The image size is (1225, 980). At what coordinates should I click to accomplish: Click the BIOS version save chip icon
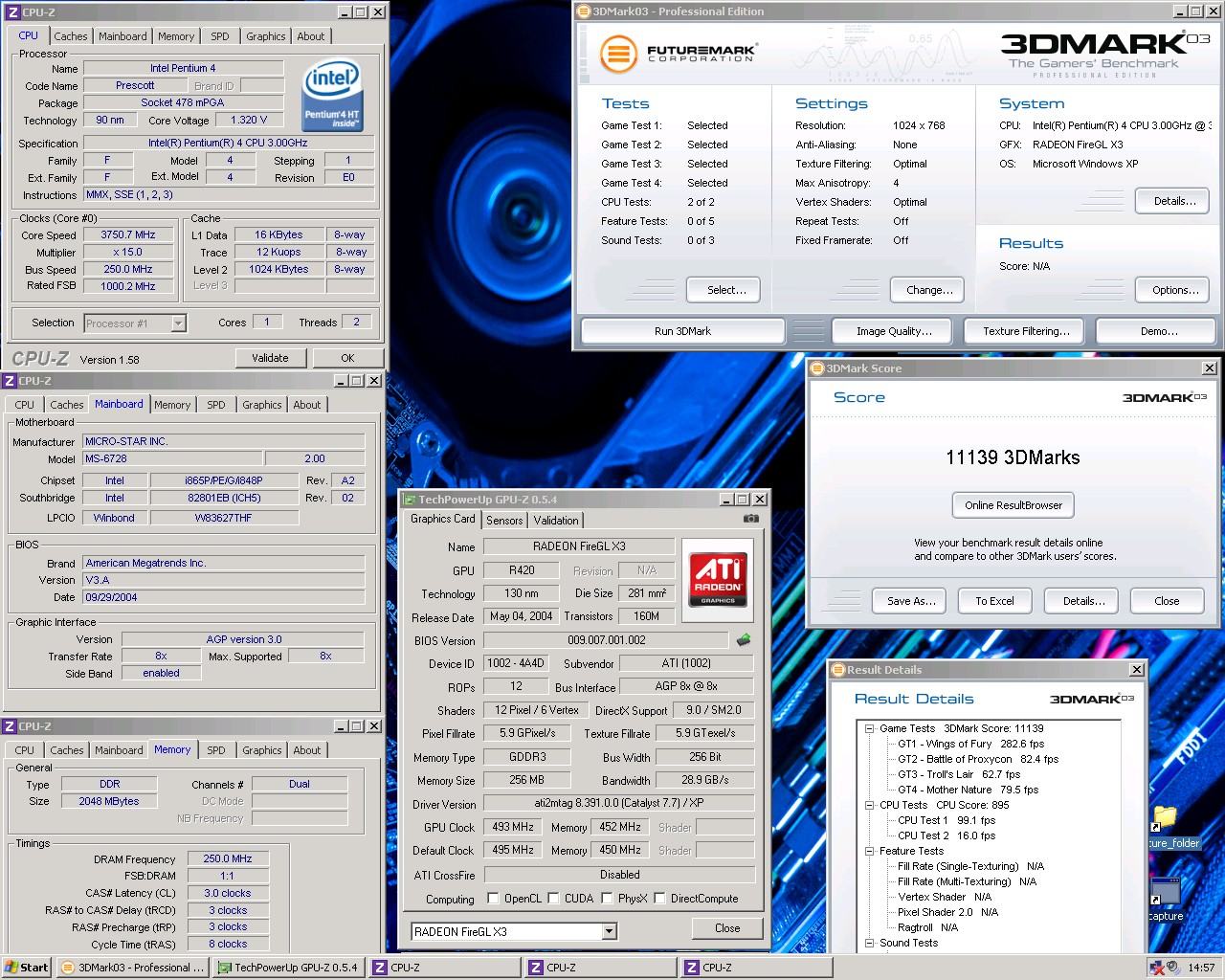743,639
